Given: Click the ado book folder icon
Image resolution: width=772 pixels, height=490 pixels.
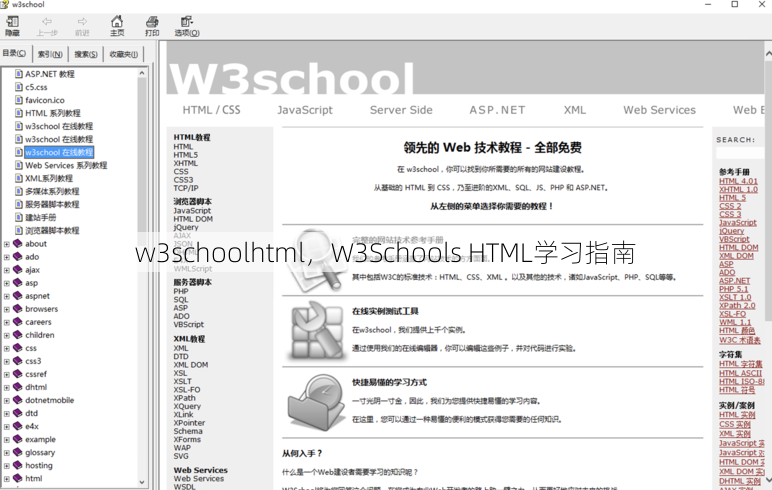Looking at the screenshot, I should click(x=18, y=257).
